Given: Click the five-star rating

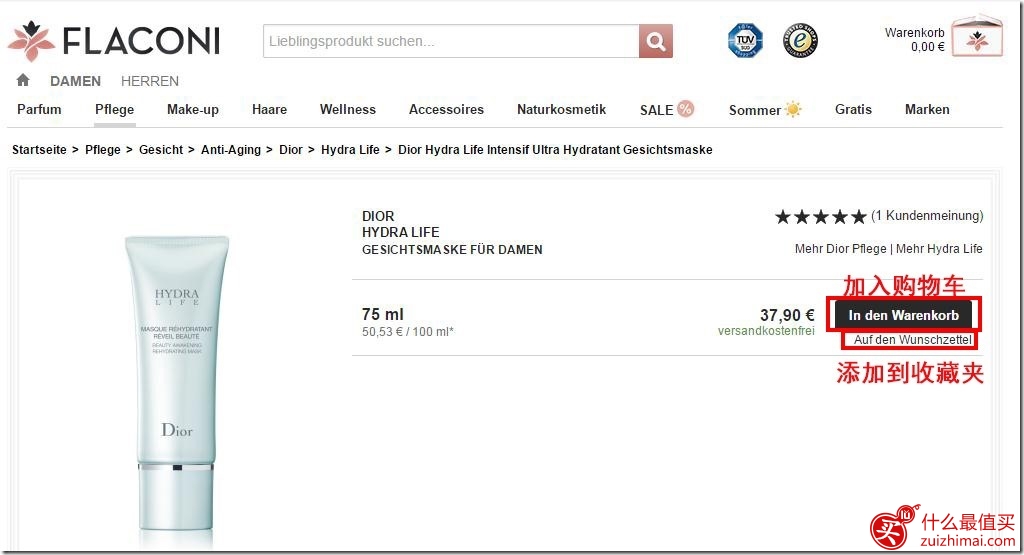Looking at the screenshot, I should click(x=821, y=217).
